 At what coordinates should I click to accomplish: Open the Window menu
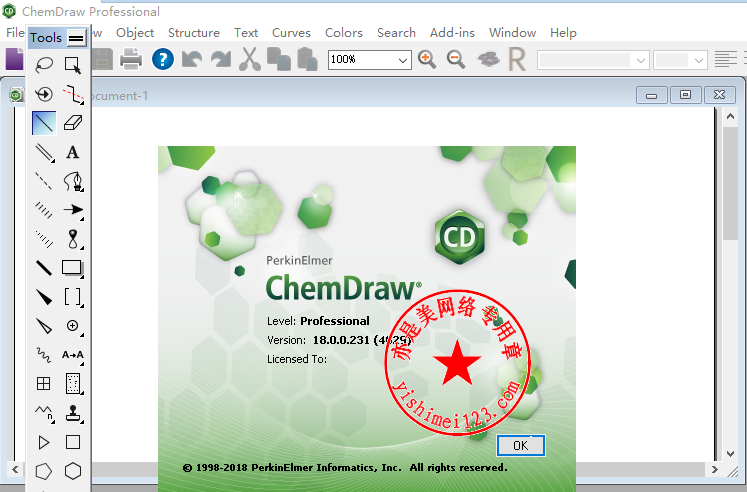pyautogui.click(x=512, y=32)
